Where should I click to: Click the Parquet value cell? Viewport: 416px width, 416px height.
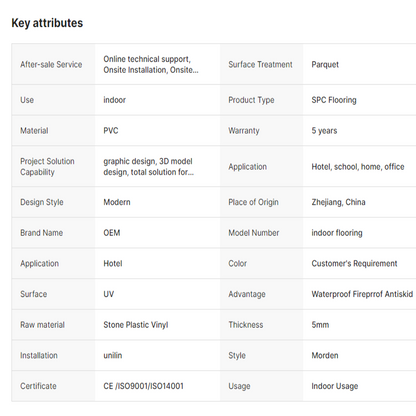pyautogui.click(x=359, y=64)
